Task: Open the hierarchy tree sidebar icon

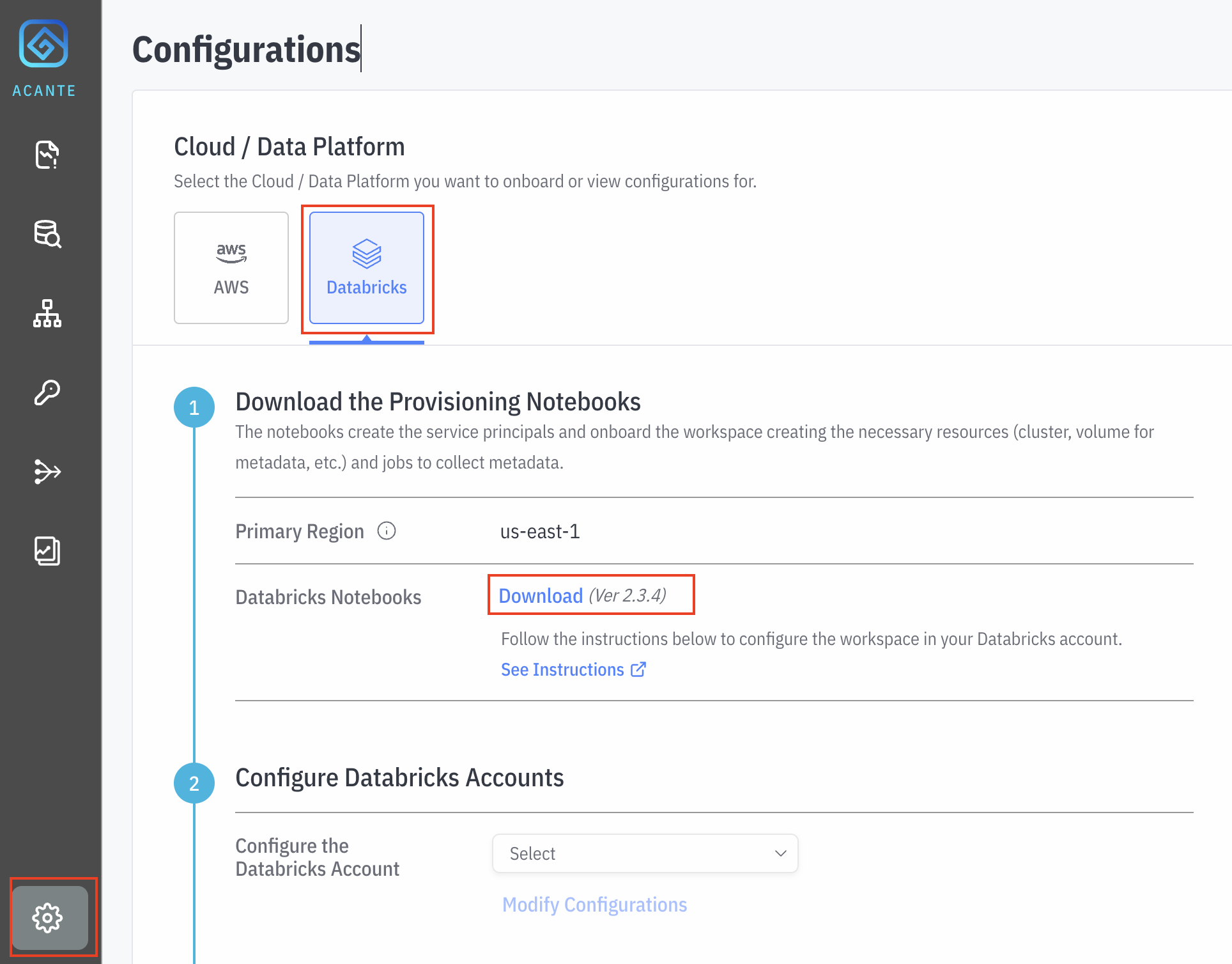Action: (x=47, y=313)
